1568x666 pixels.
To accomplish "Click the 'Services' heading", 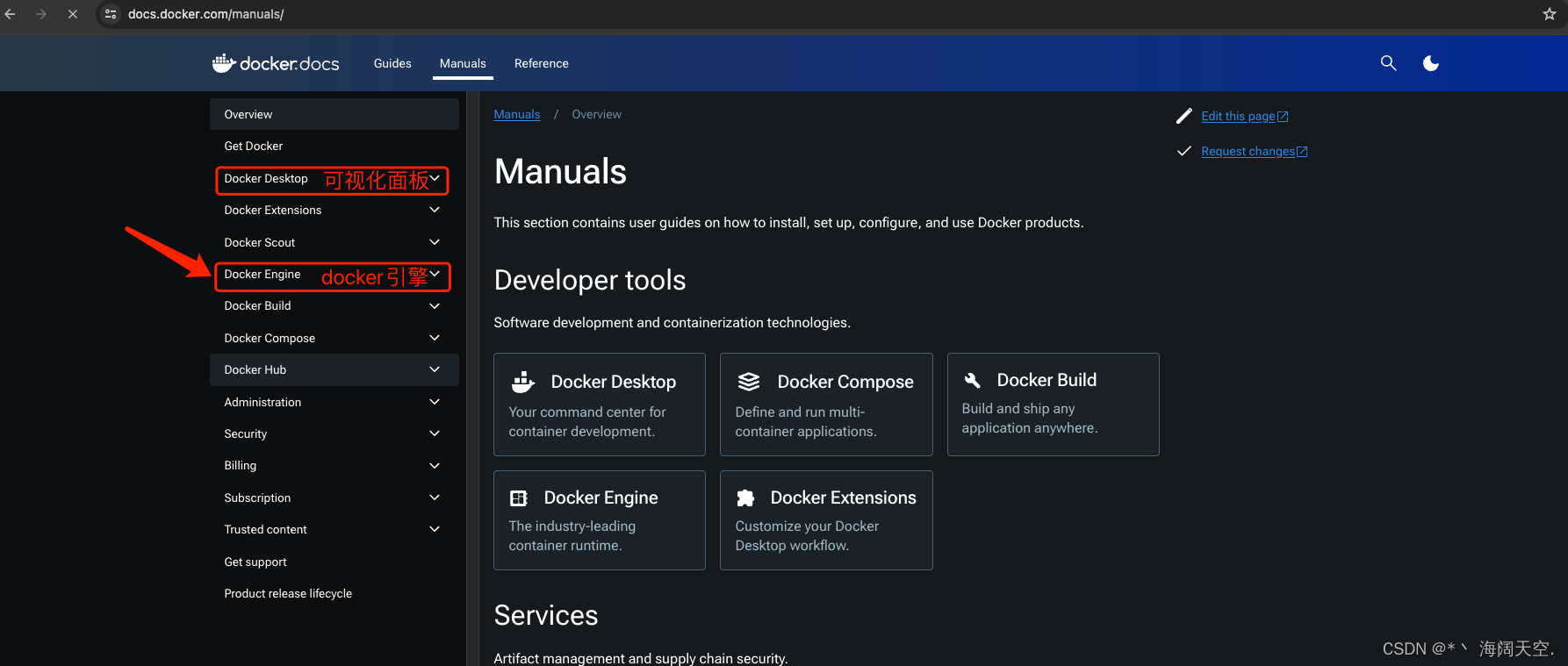I will click(546, 615).
